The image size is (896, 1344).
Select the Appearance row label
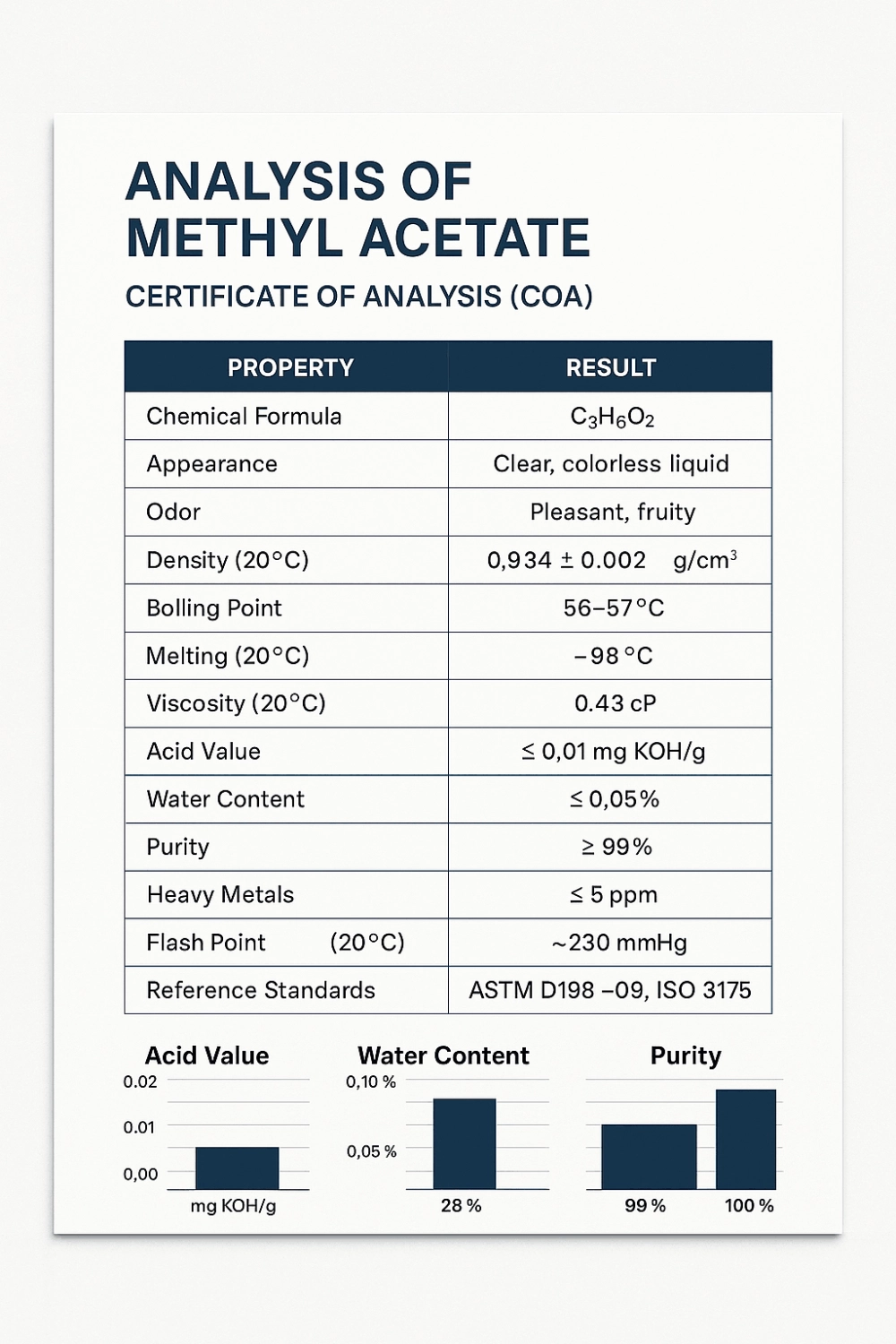coord(212,464)
